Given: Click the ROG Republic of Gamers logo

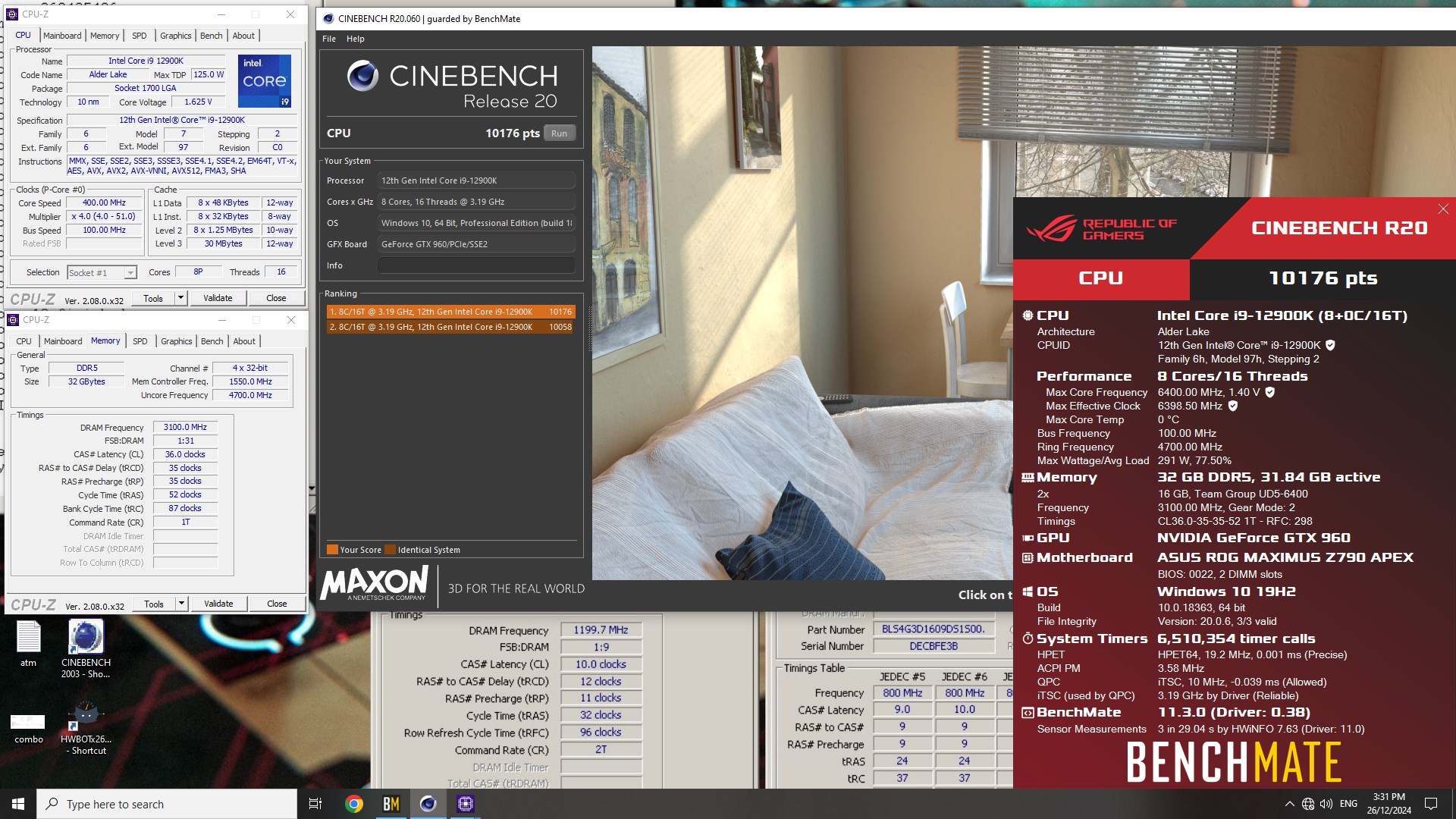Looking at the screenshot, I should tap(1101, 228).
